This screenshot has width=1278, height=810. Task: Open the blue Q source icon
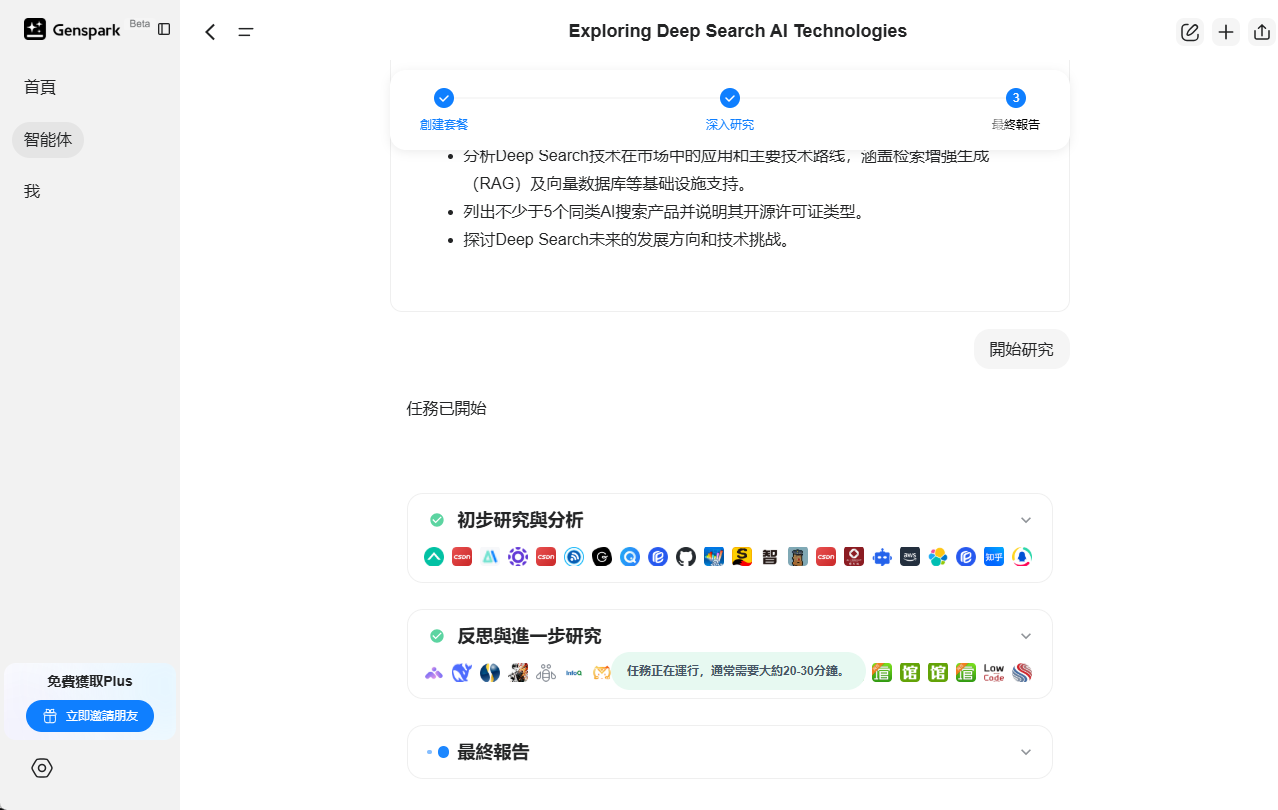click(630, 557)
